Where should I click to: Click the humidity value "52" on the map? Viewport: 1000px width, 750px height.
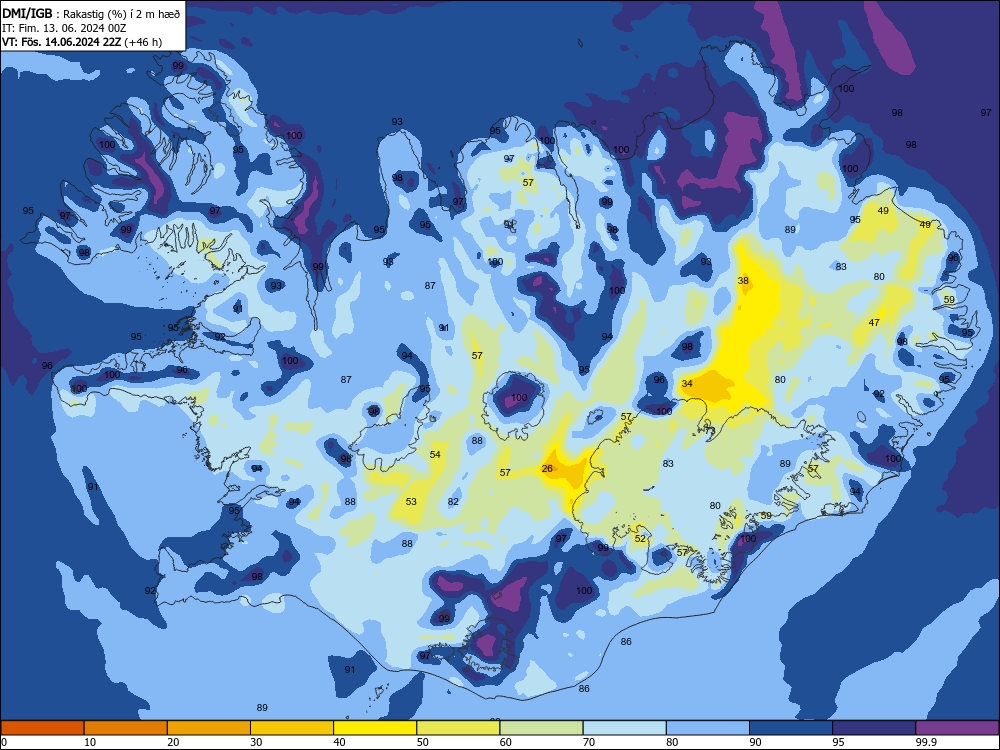(640, 539)
